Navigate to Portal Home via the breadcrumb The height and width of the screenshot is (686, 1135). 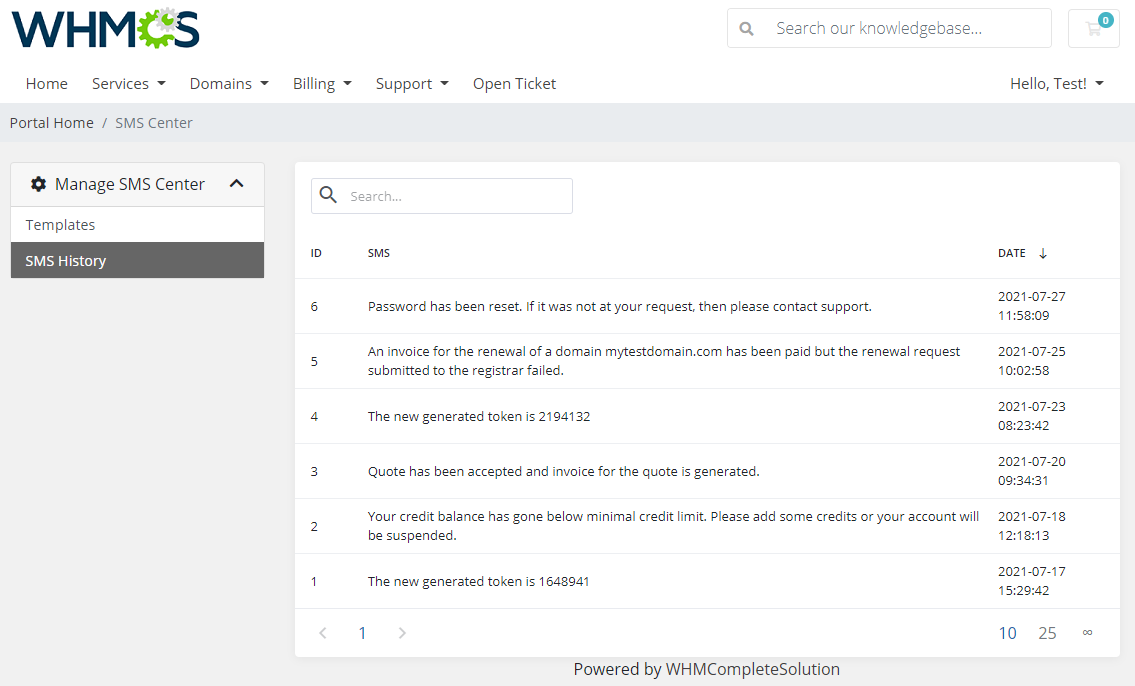(51, 122)
